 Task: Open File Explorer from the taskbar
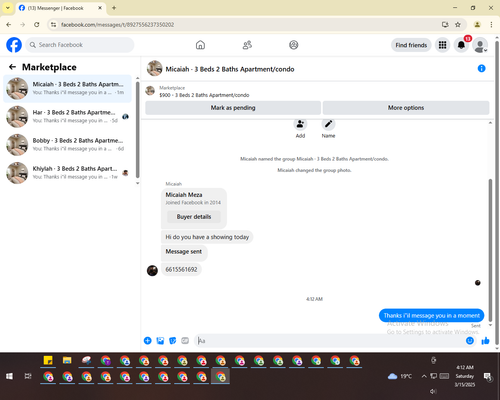[x=67, y=361]
